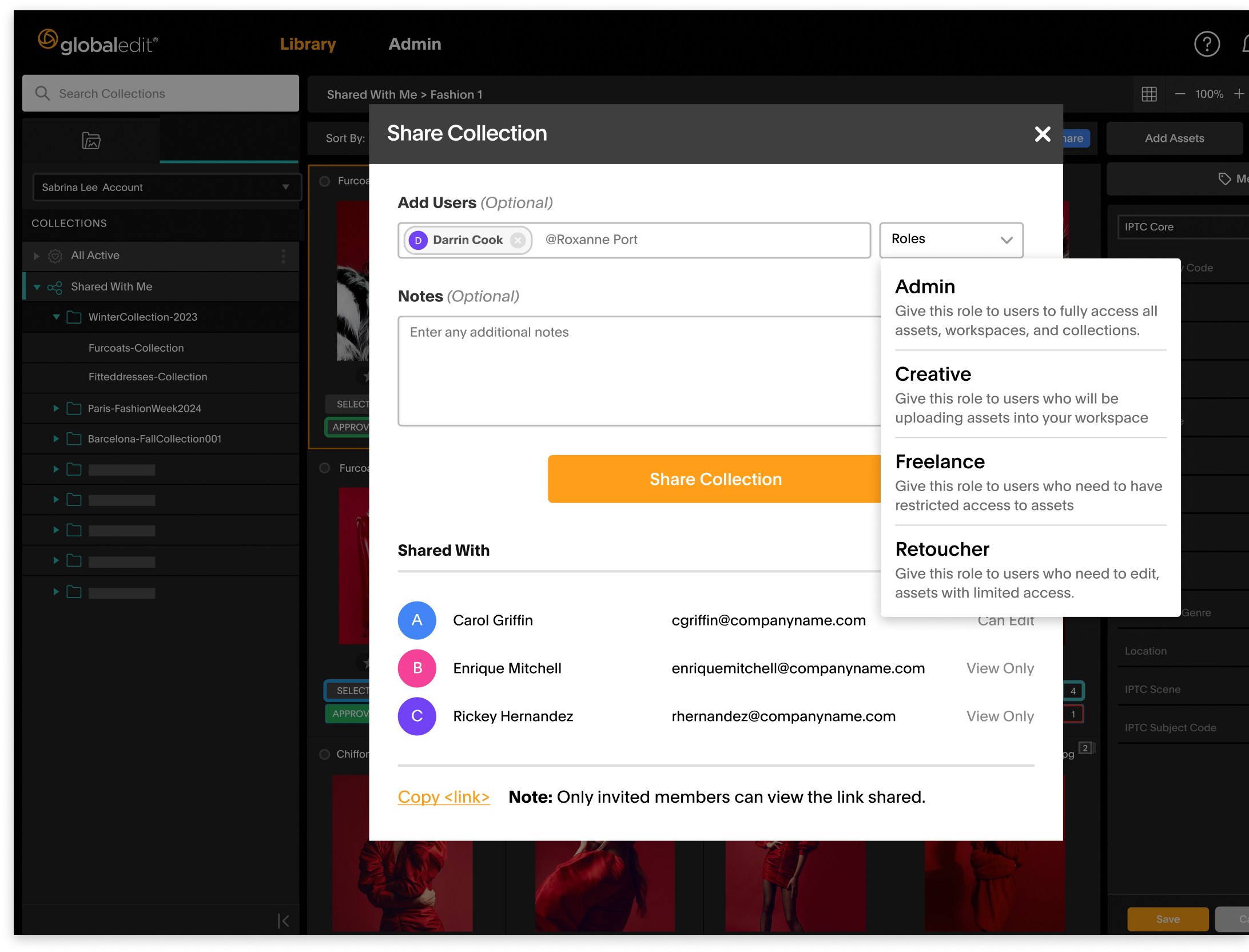This screenshot has height=952, width=1249.
Task: Open the Fitteddresses-Collection tree item
Action: point(148,377)
